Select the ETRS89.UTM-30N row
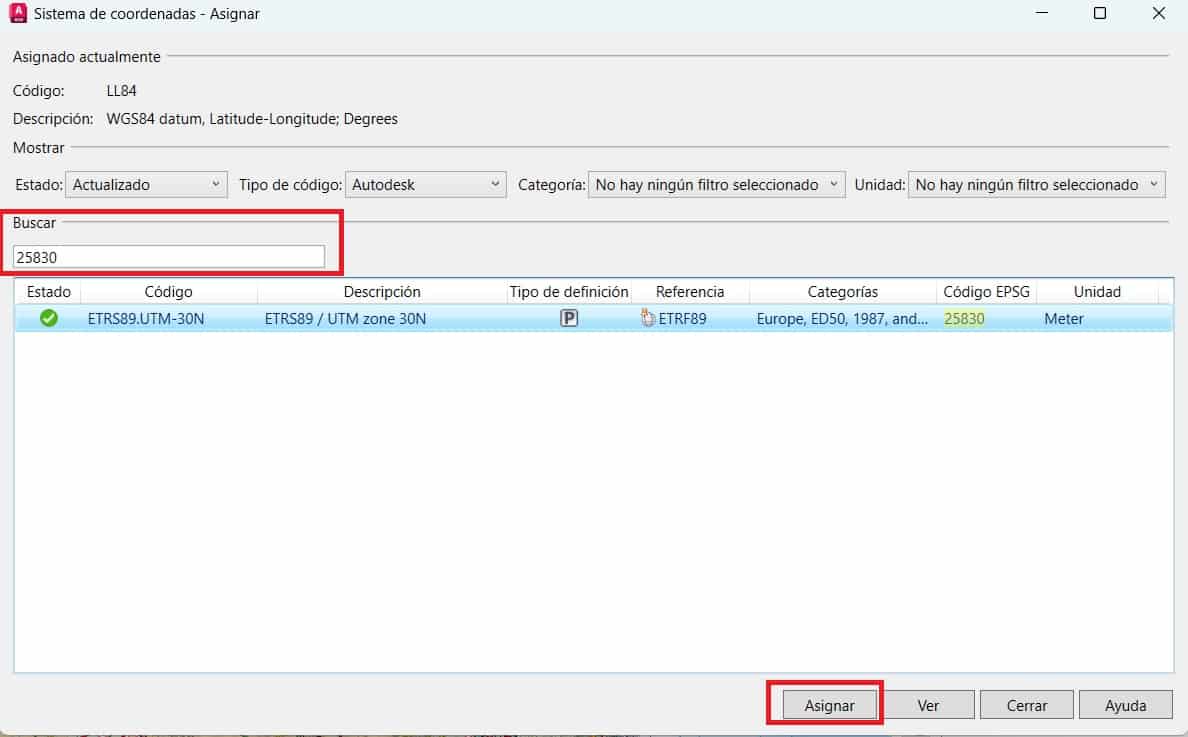The image size is (1188, 737). (x=146, y=319)
